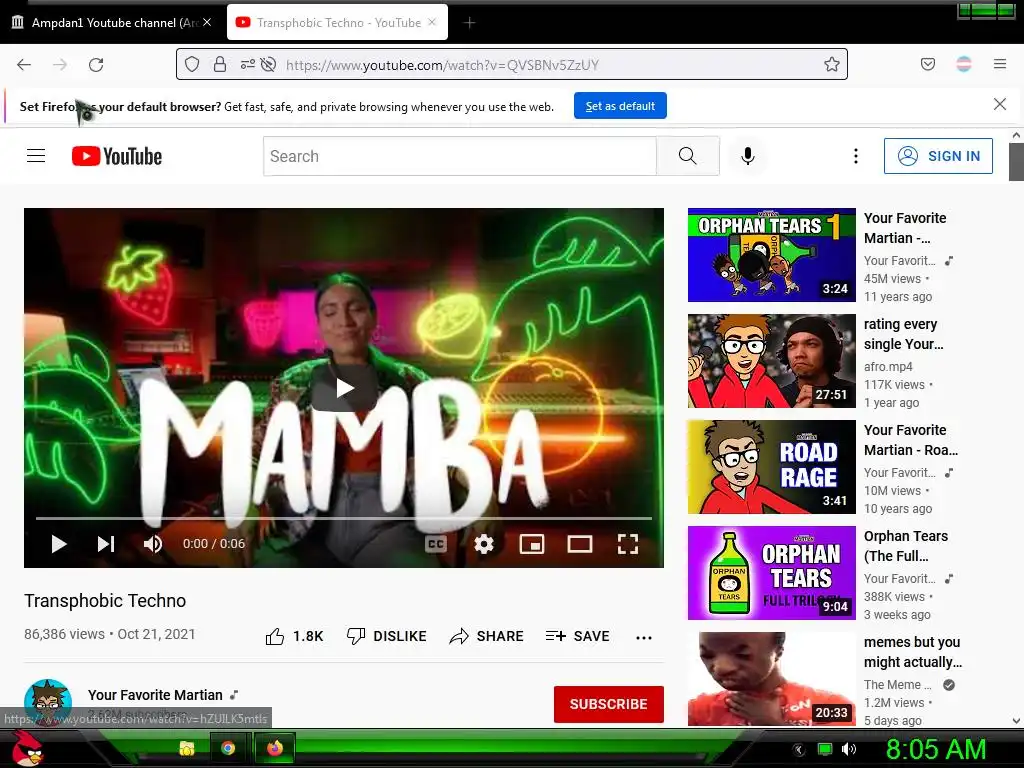Open more actions below the video
Screen dimensions: 1024x768
(x=644, y=637)
